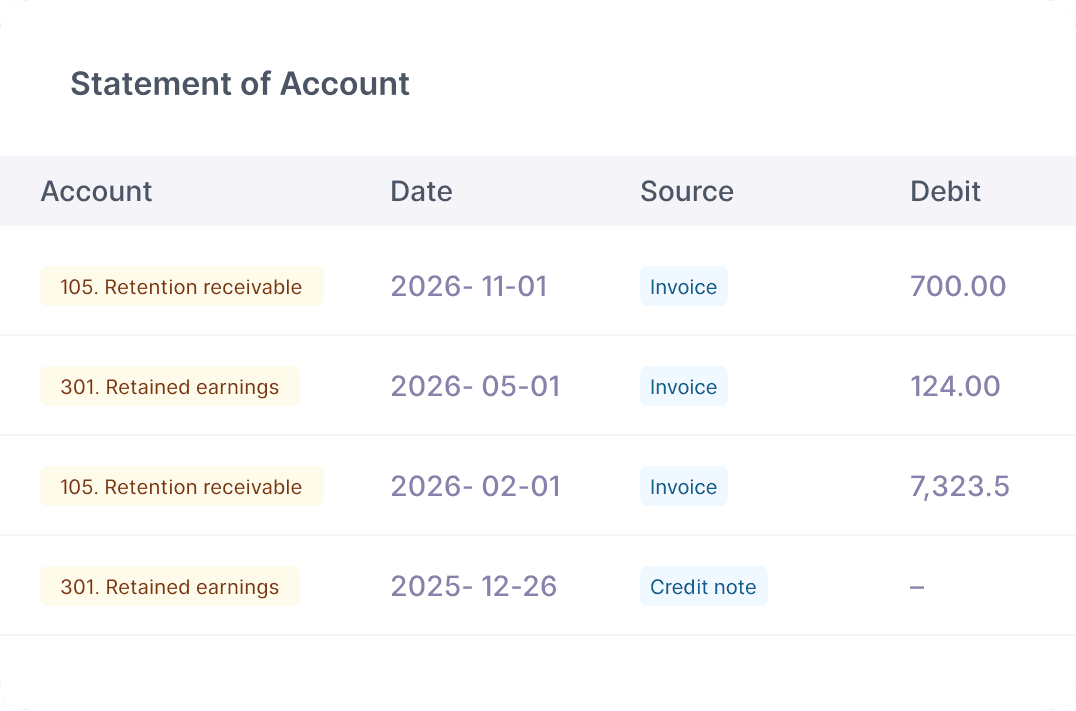Select the 7,323.5 debit amount
This screenshot has width=1076, height=711.
click(x=959, y=487)
